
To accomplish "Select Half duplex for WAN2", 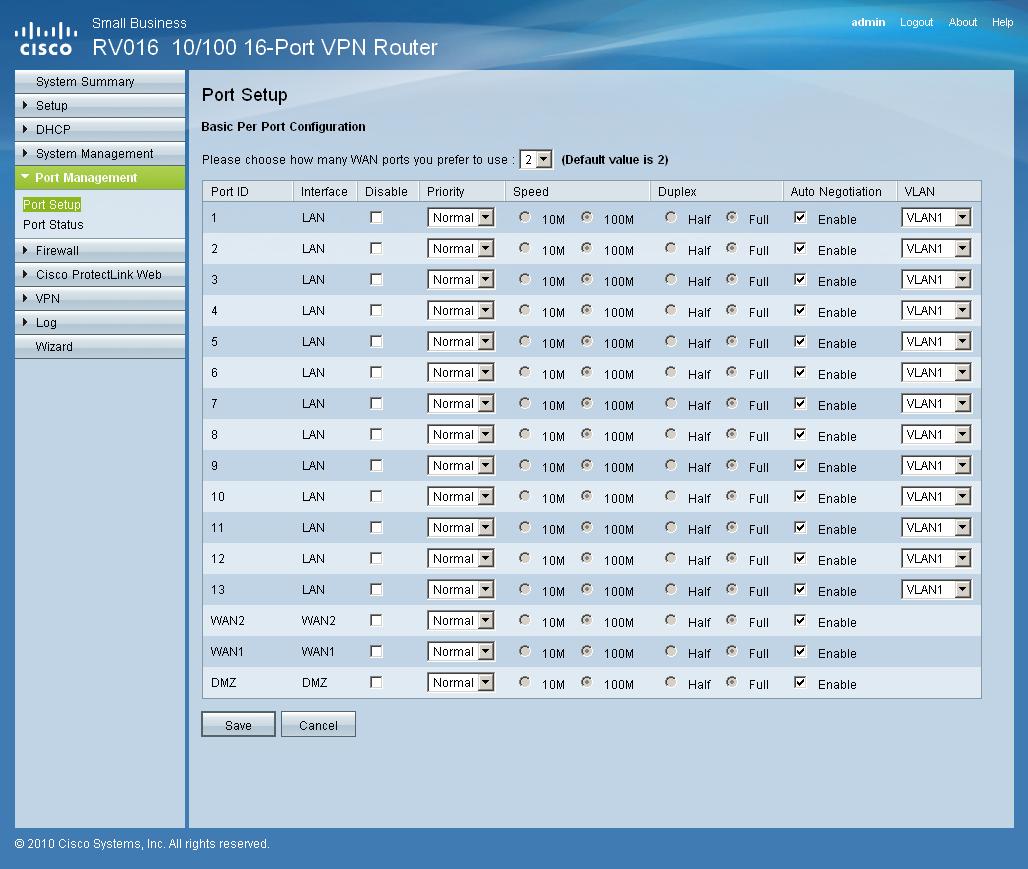I will click(671, 620).
